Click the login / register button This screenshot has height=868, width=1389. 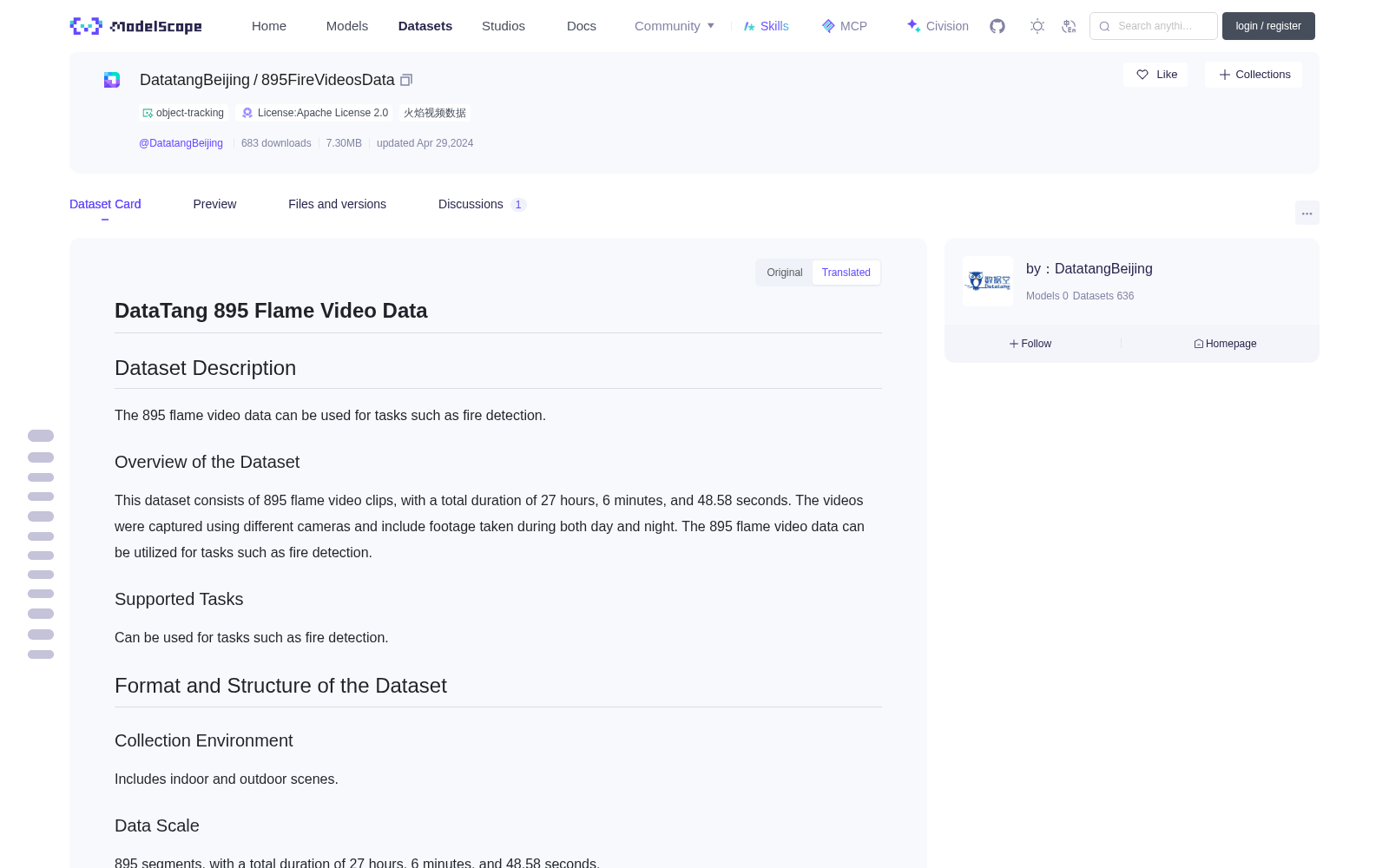1268,26
